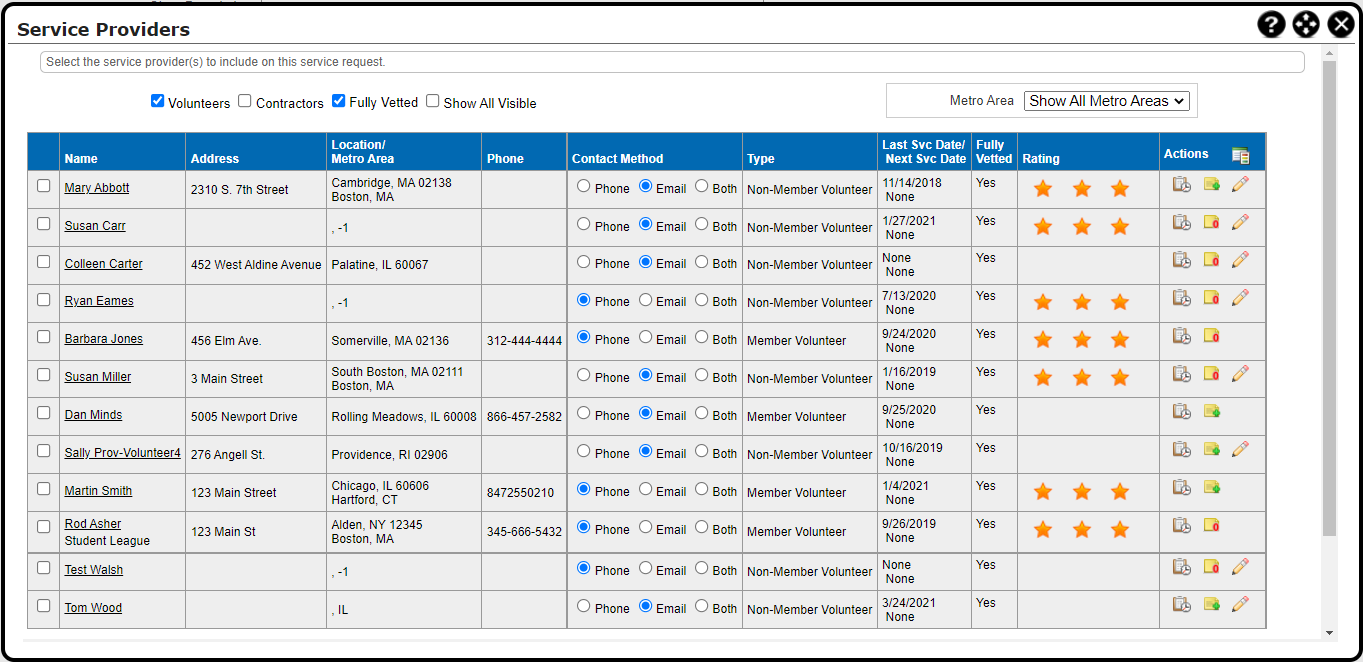Click the Rating column header
1363x662 pixels.
[1040, 159]
